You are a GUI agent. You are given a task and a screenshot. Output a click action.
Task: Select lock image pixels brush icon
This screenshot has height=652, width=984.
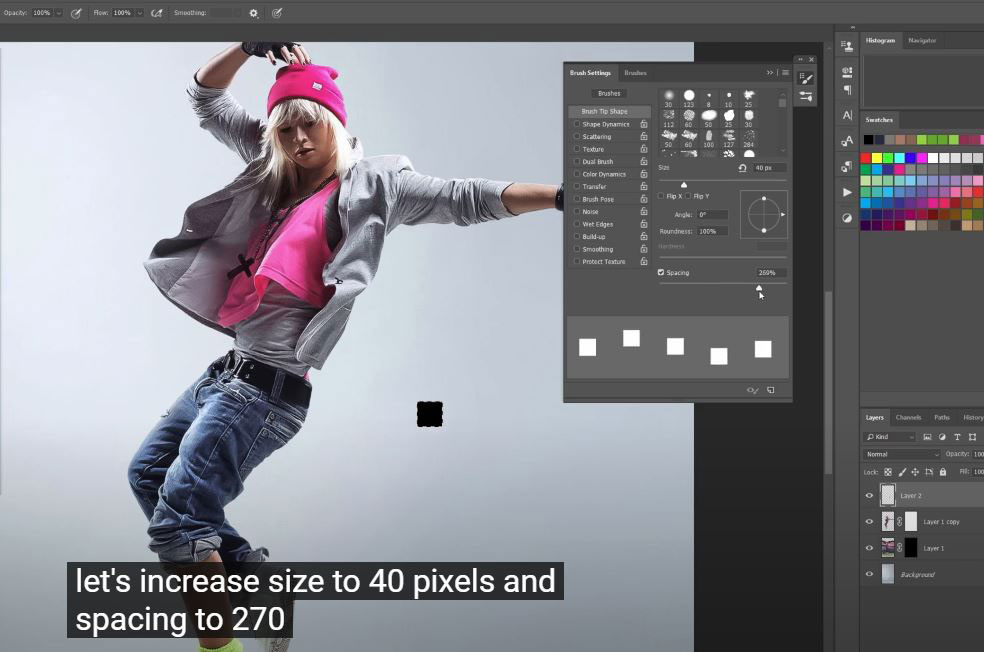click(901, 472)
